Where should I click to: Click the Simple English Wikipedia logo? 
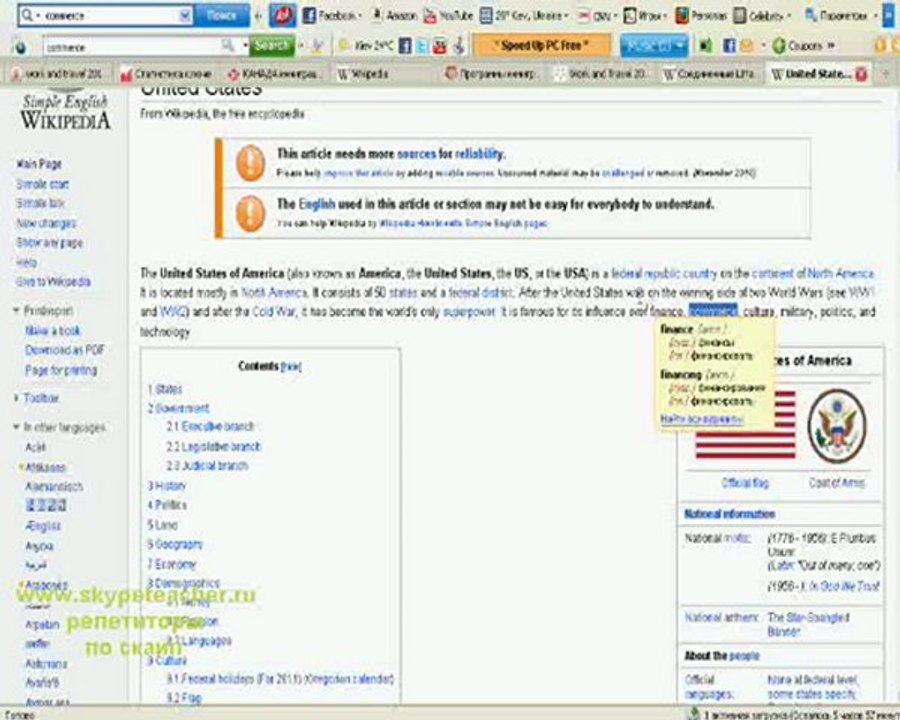65,112
